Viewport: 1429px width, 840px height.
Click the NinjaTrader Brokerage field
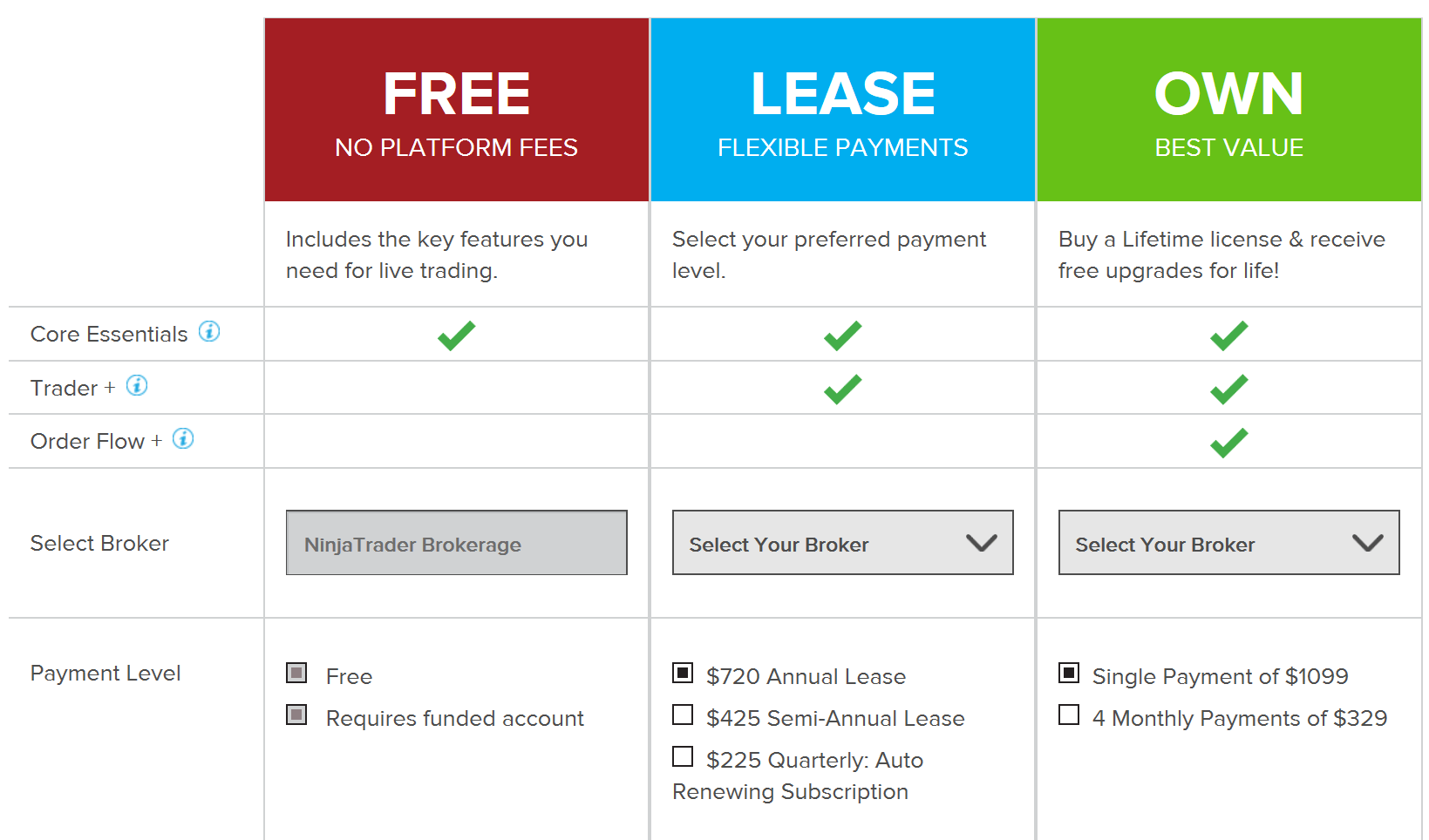[457, 543]
